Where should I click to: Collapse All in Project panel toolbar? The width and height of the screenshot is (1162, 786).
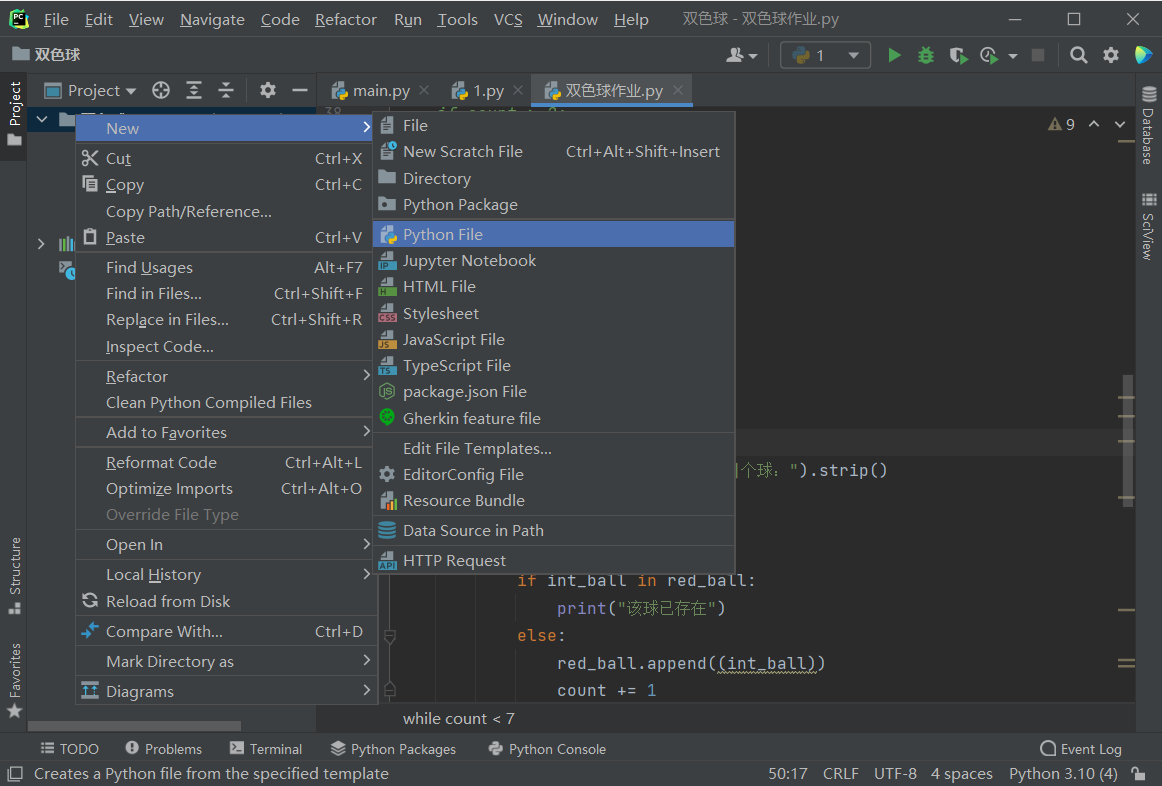coord(226,91)
